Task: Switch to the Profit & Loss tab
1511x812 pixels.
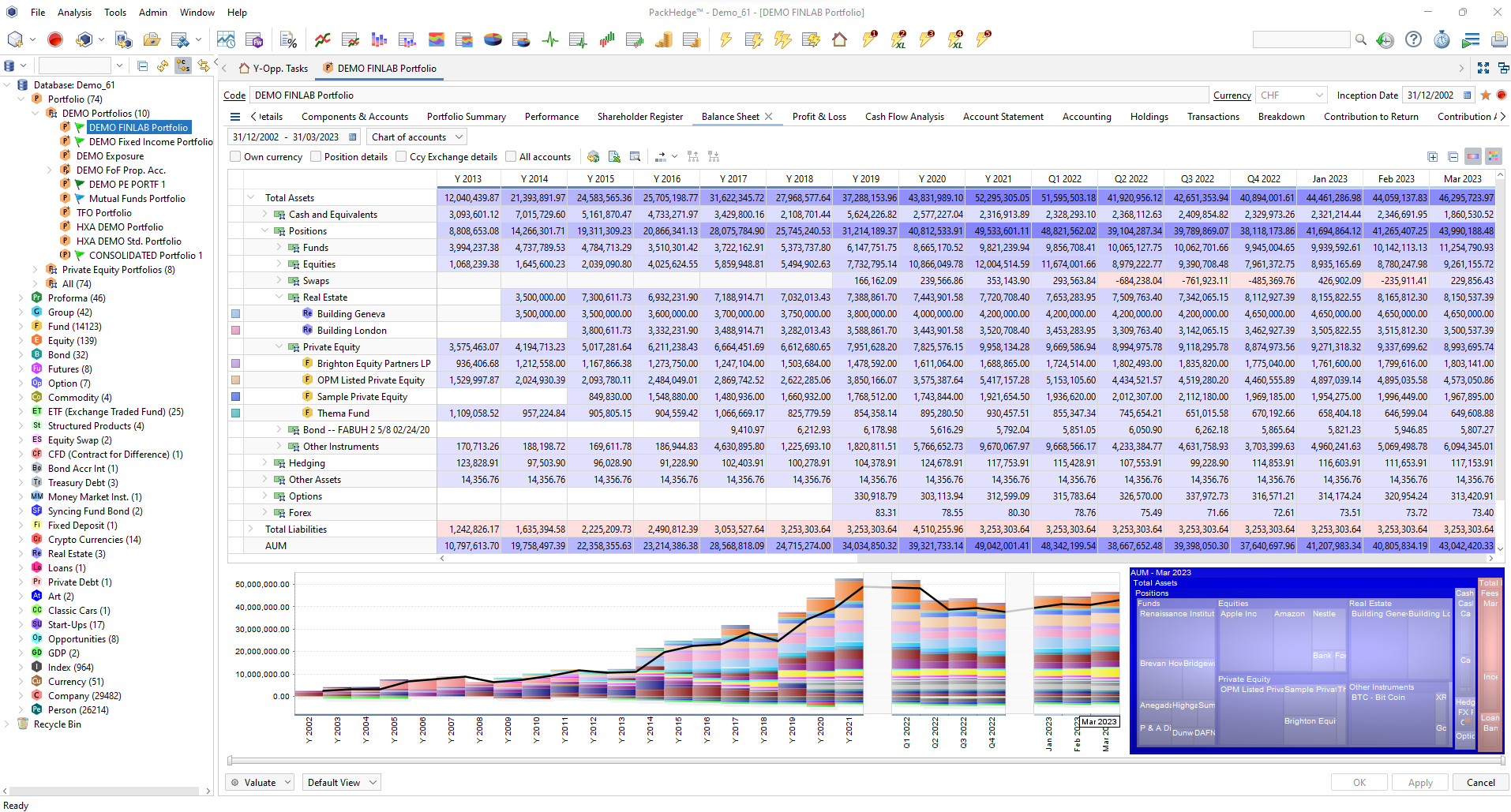Action: click(819, 116)
